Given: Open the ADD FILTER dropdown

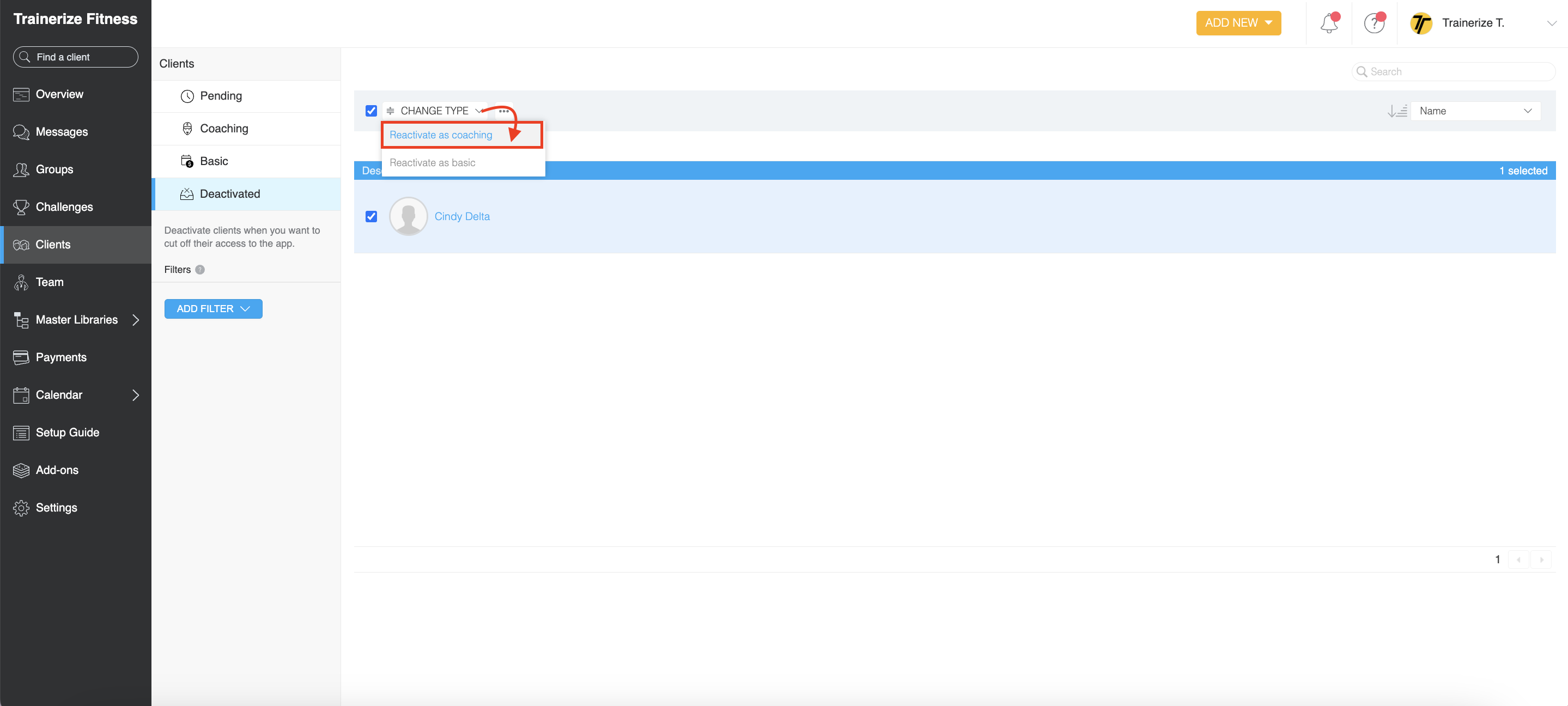Looking at the screenshot, I should 213,308.
